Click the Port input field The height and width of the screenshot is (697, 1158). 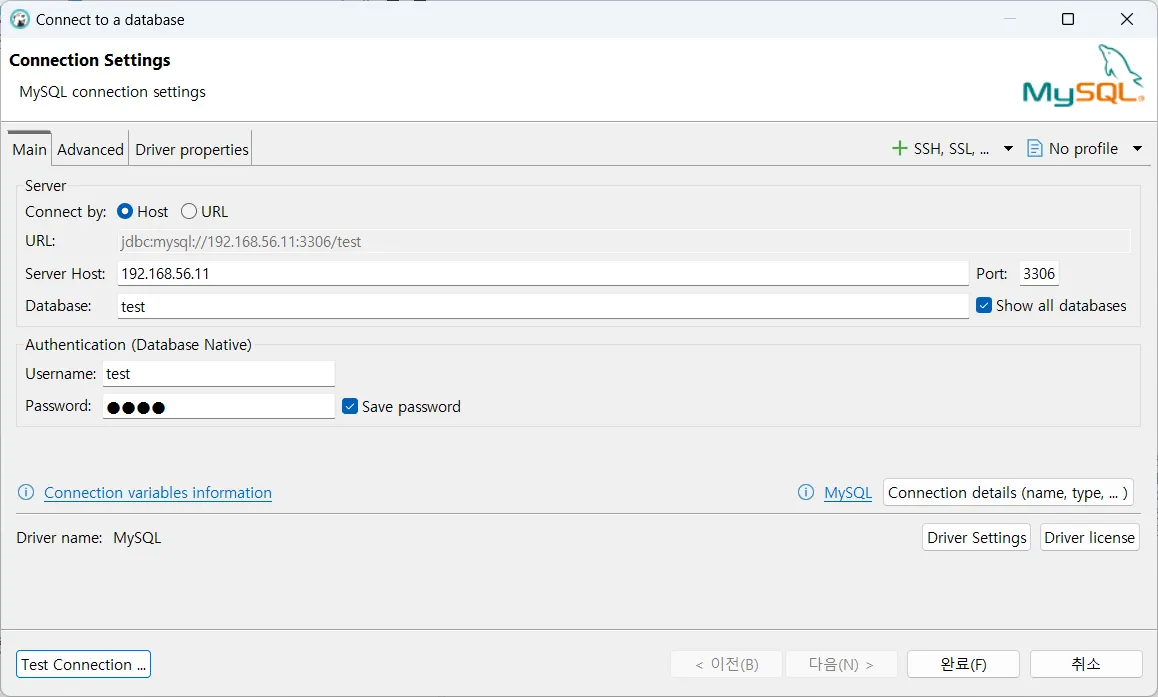1038,273
